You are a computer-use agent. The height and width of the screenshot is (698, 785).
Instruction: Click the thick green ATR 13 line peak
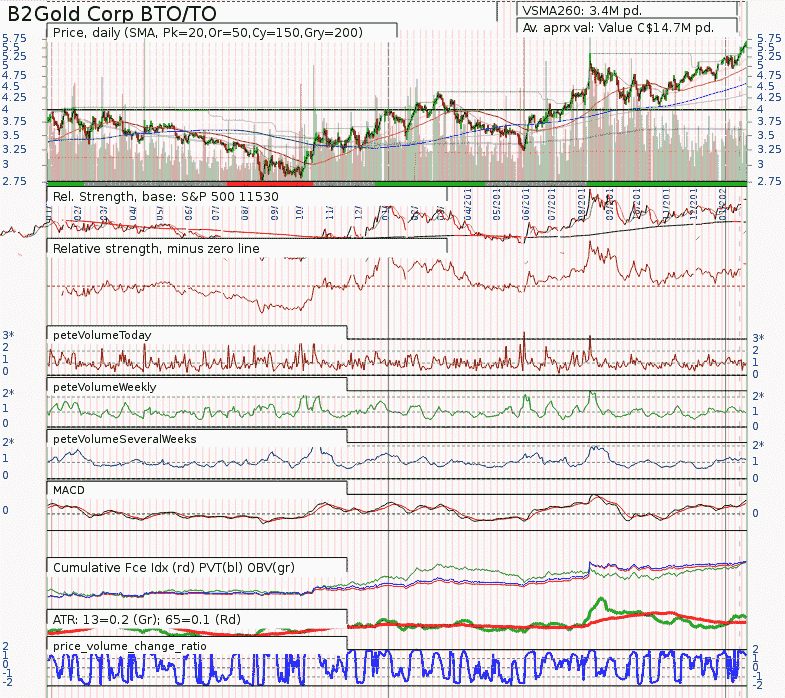(x=599, y=599)
